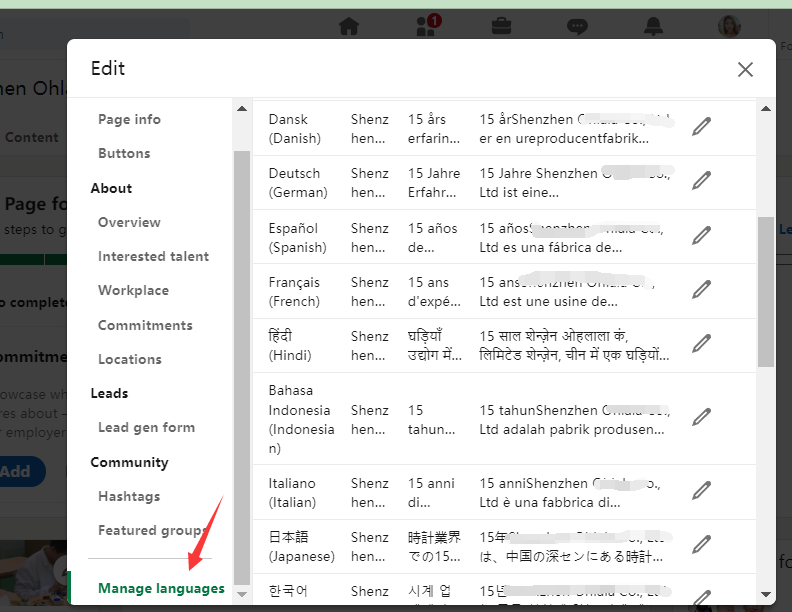Image resolution: width=792 pixels, height=612 pixels.
Task: Click the Bahasa Indonesia language name
Action: coord(302,419)
